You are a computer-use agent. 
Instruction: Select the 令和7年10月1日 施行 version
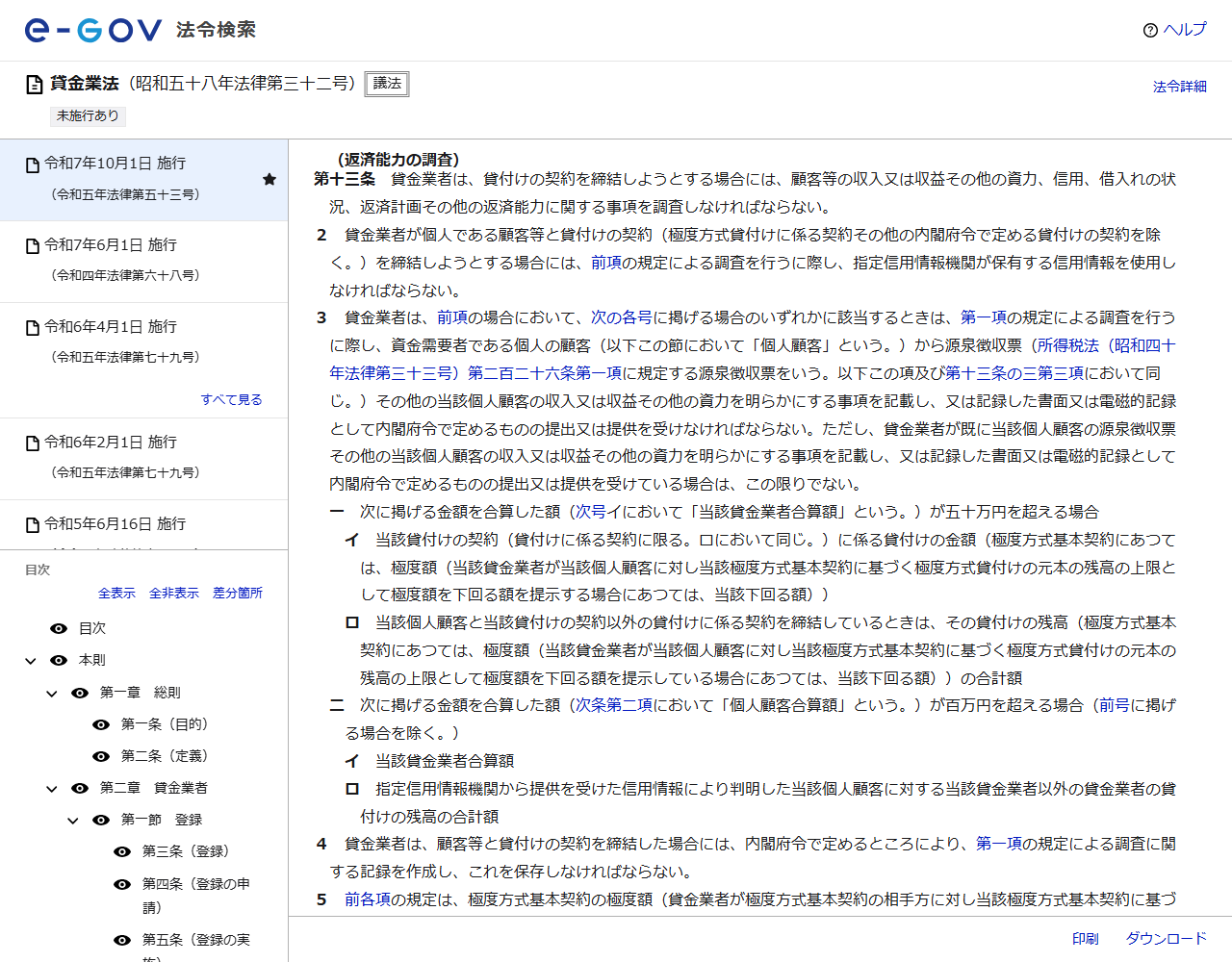[143, 180]
